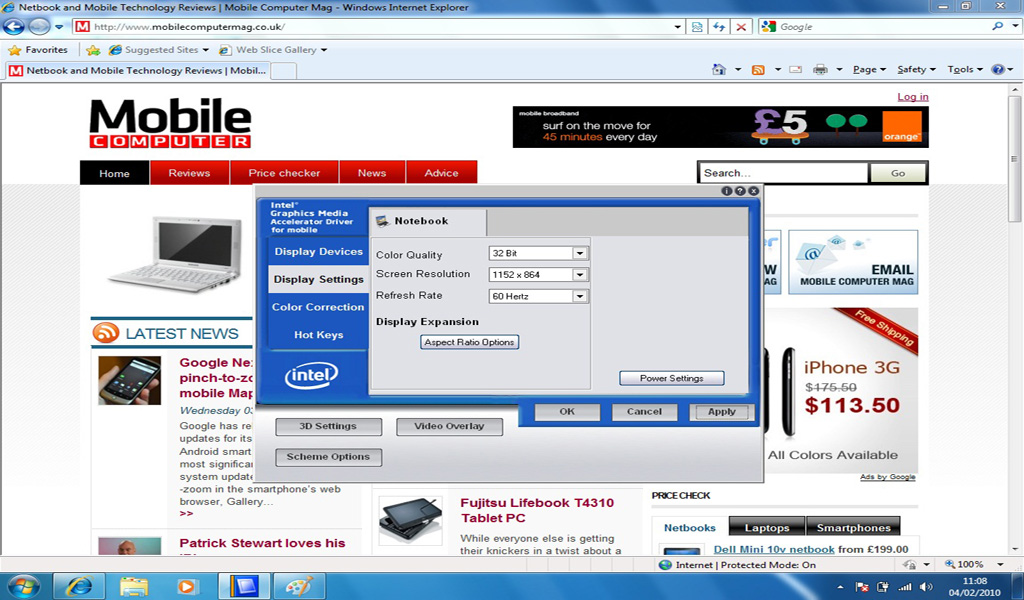Cancel the Intel graphics dialog
Screen dimensions: 1024x600
point(644,412)
